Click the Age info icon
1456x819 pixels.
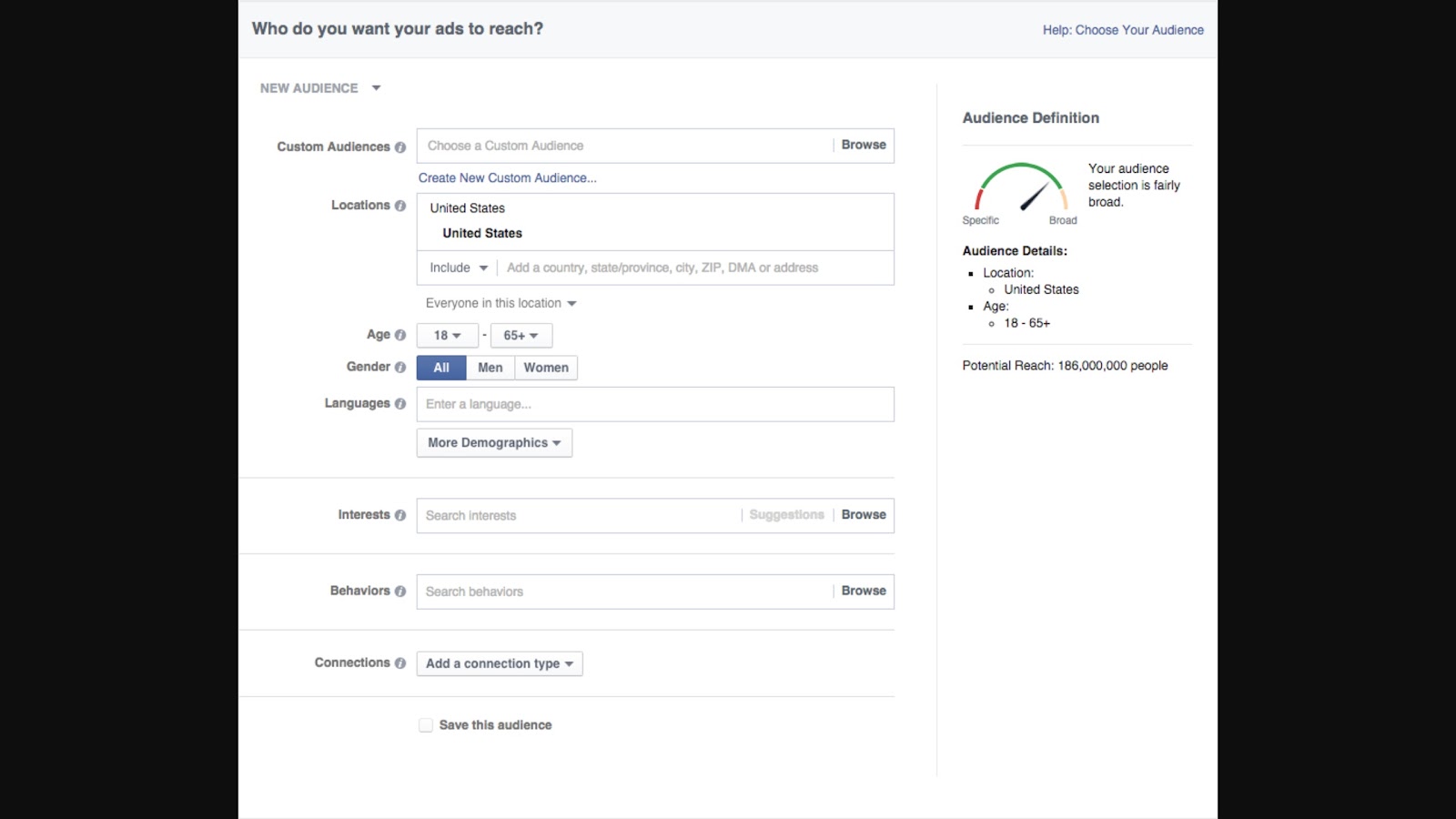pyautogui.click(x=400, y=335)
